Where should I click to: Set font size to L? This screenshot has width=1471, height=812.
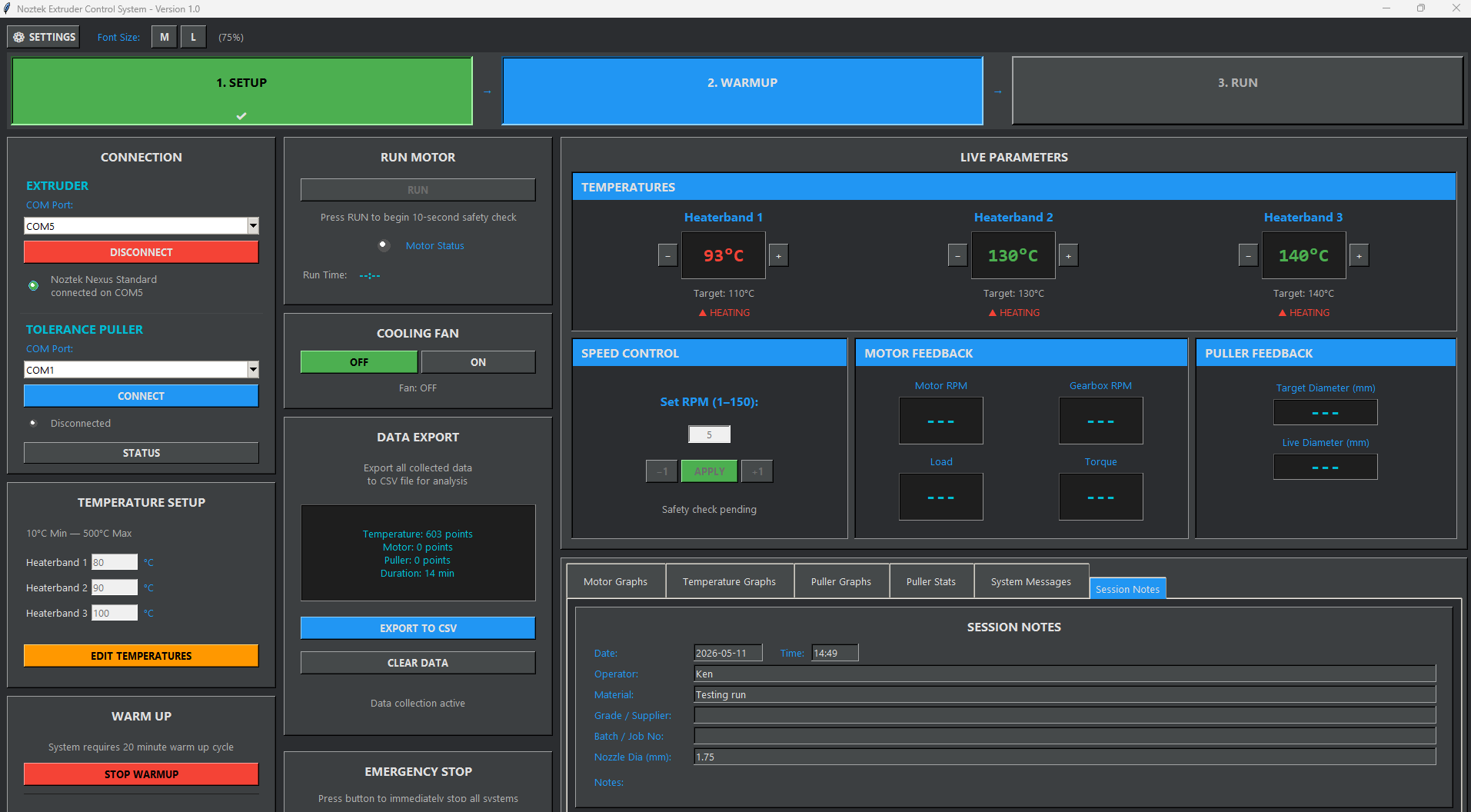[193, 37]
